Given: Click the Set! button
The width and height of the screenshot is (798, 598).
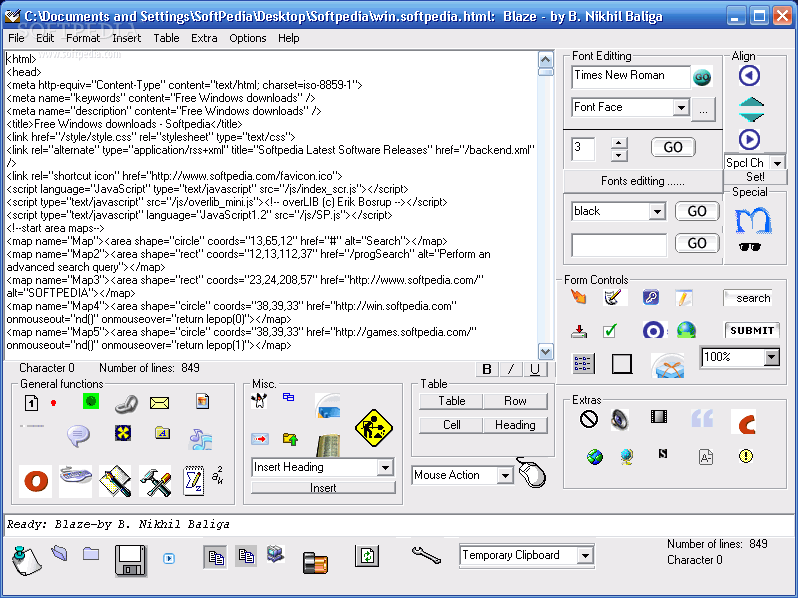Looking at the screenshot, I should [x=755, y=177].
